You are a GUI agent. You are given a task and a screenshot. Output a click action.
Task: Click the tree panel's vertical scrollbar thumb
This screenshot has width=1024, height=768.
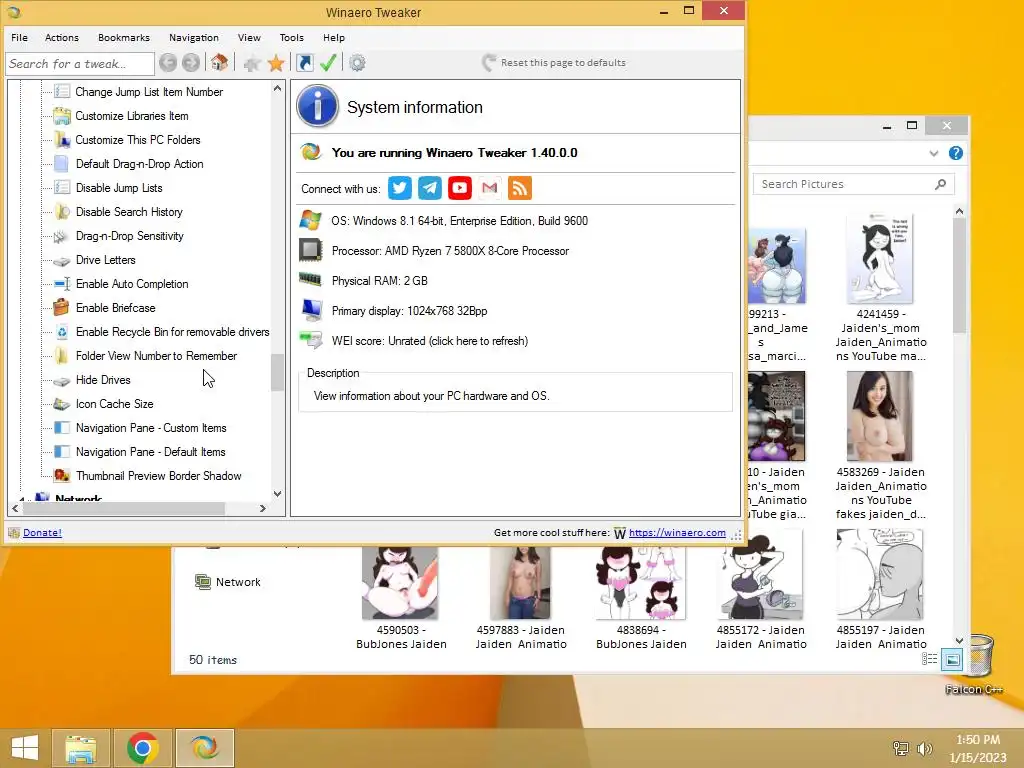click(x=278, y=373)
